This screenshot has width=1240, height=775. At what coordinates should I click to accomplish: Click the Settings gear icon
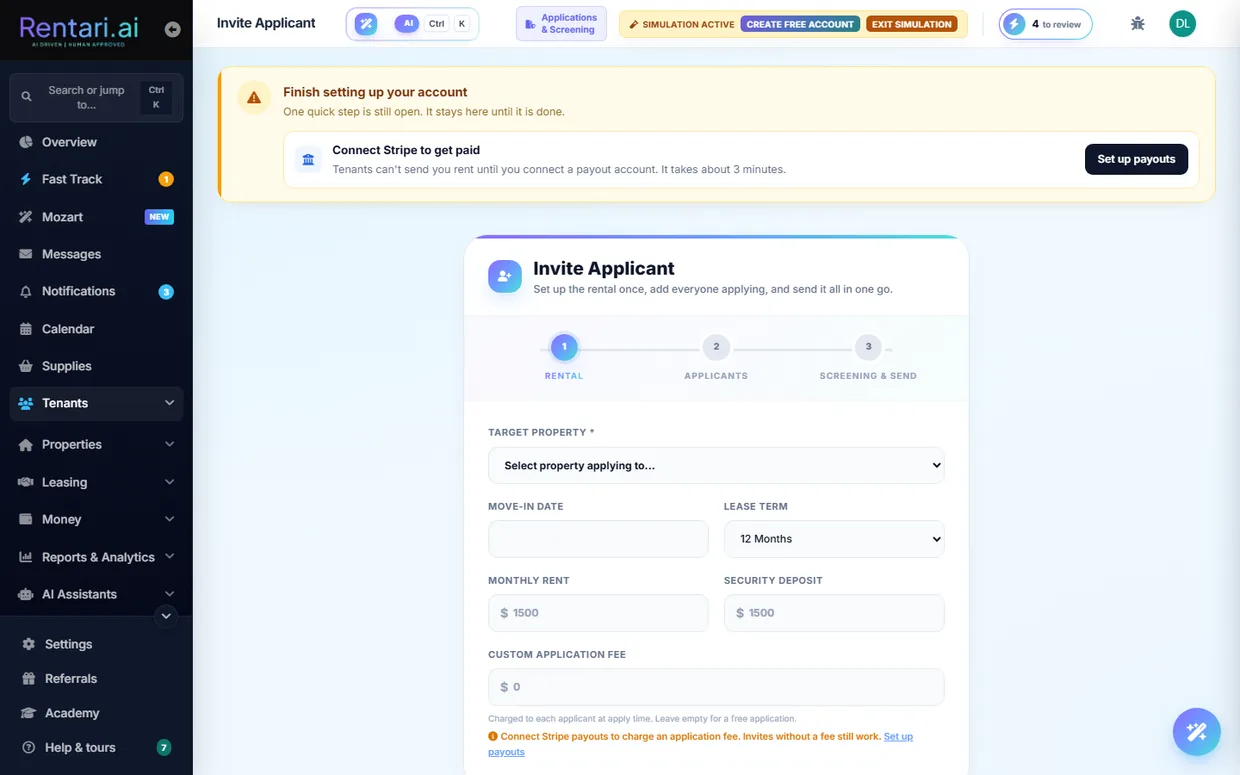[28, 644]
